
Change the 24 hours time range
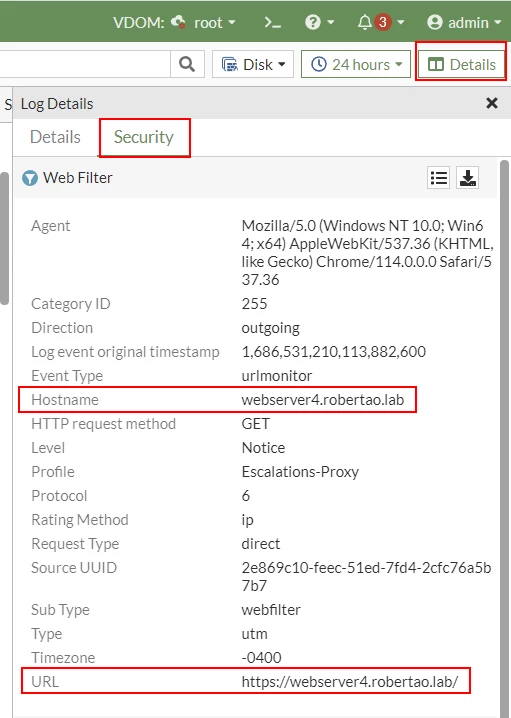pyautogui.click(x=356, y=65)
